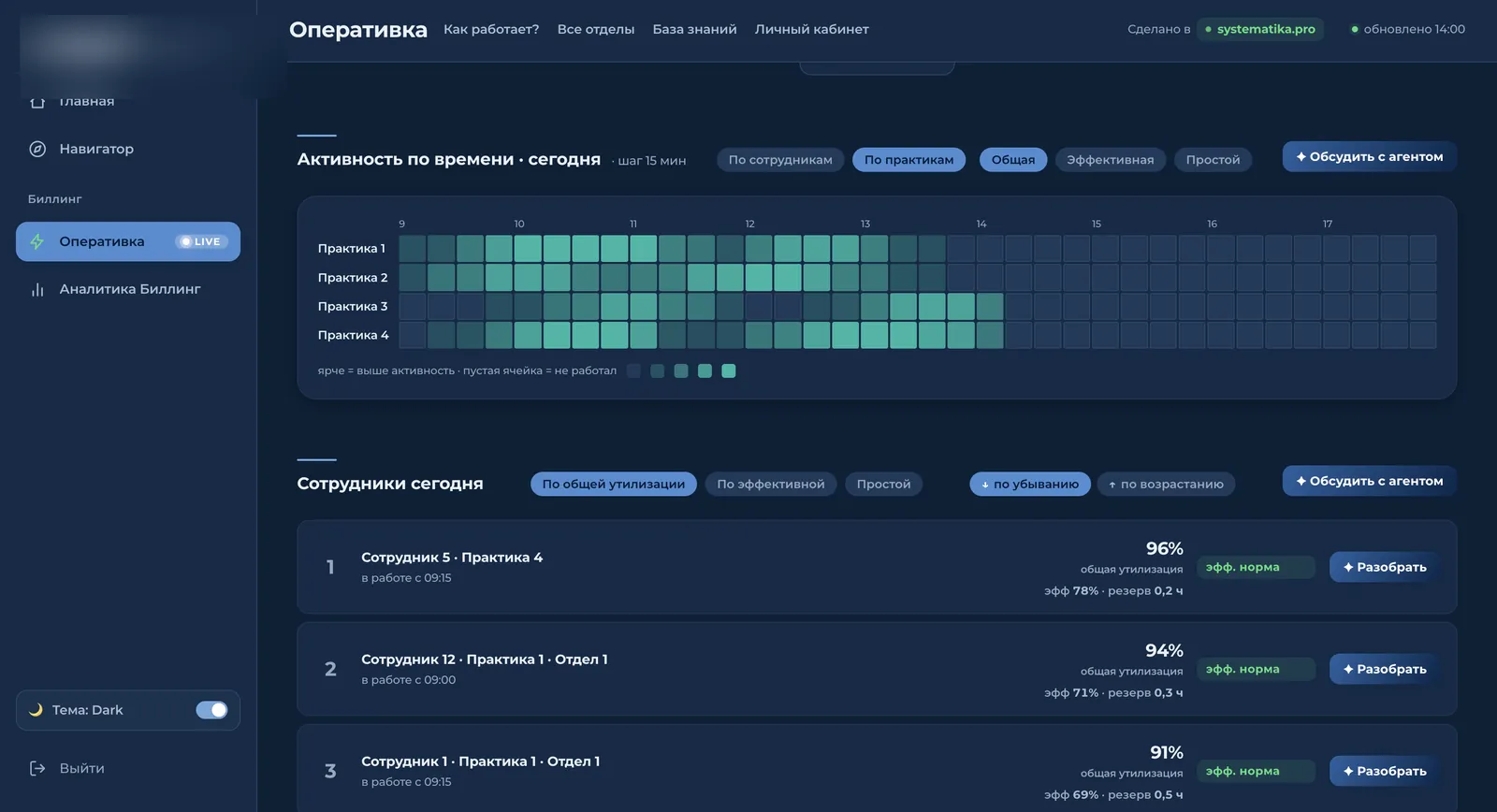Open Личный кабинет in top navigation

(812, 29)
